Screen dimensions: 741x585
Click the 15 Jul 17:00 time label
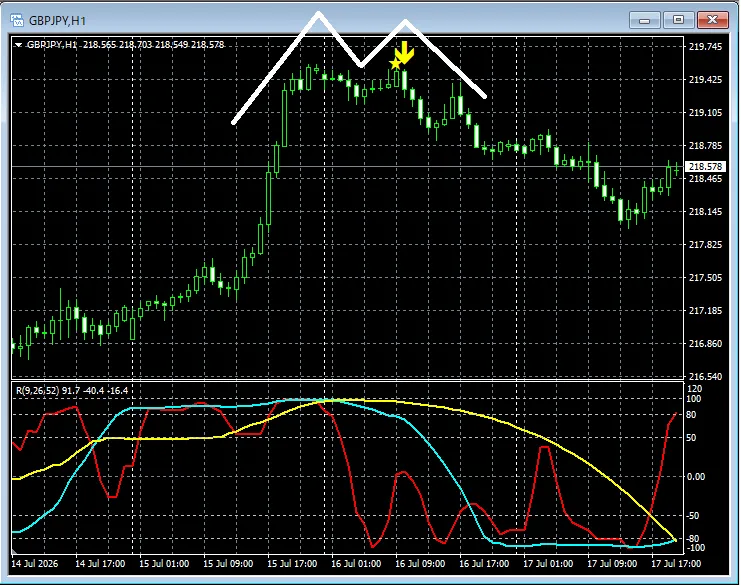click(x=292, y=564)
